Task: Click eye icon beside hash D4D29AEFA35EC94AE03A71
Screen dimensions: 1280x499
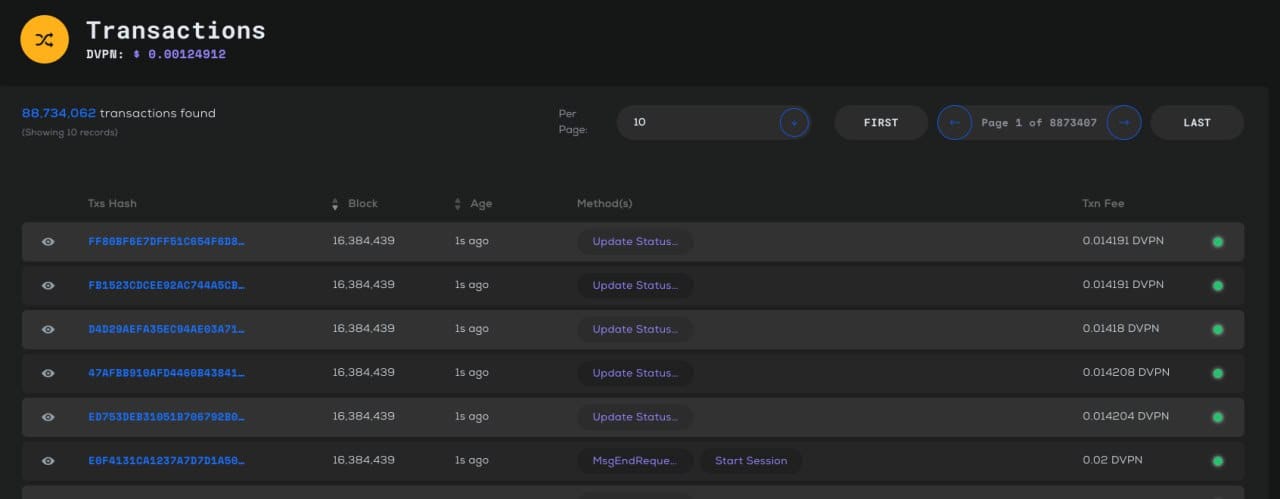Action: (x=48, y=329)
